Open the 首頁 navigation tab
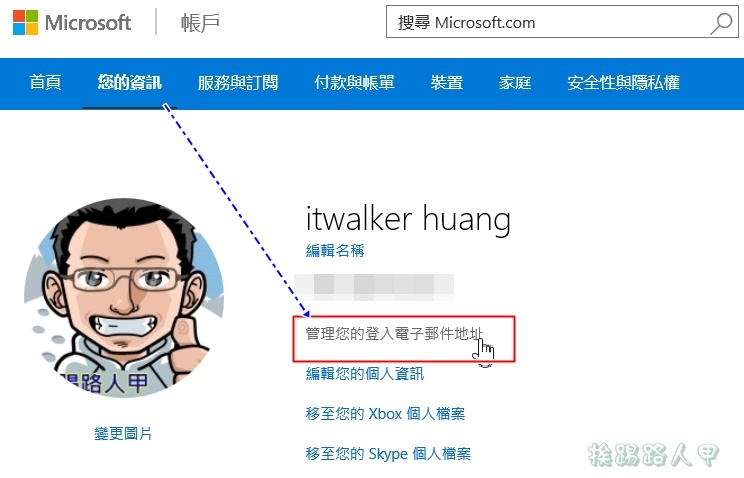The image size is (744, 478). [x=45, y=83]
